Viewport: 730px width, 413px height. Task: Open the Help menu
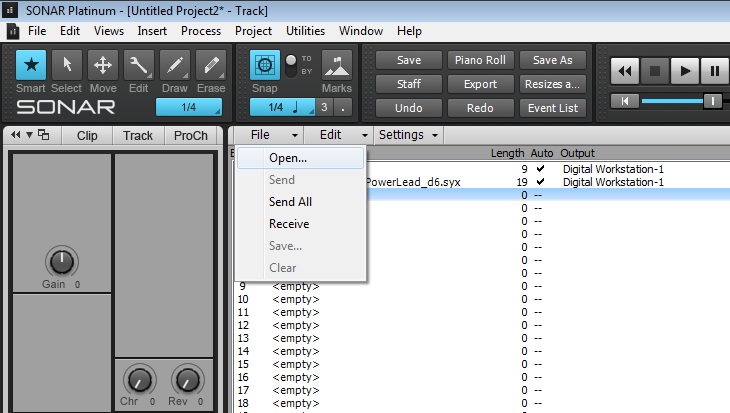pyautogui.click(x=409, y=31)
